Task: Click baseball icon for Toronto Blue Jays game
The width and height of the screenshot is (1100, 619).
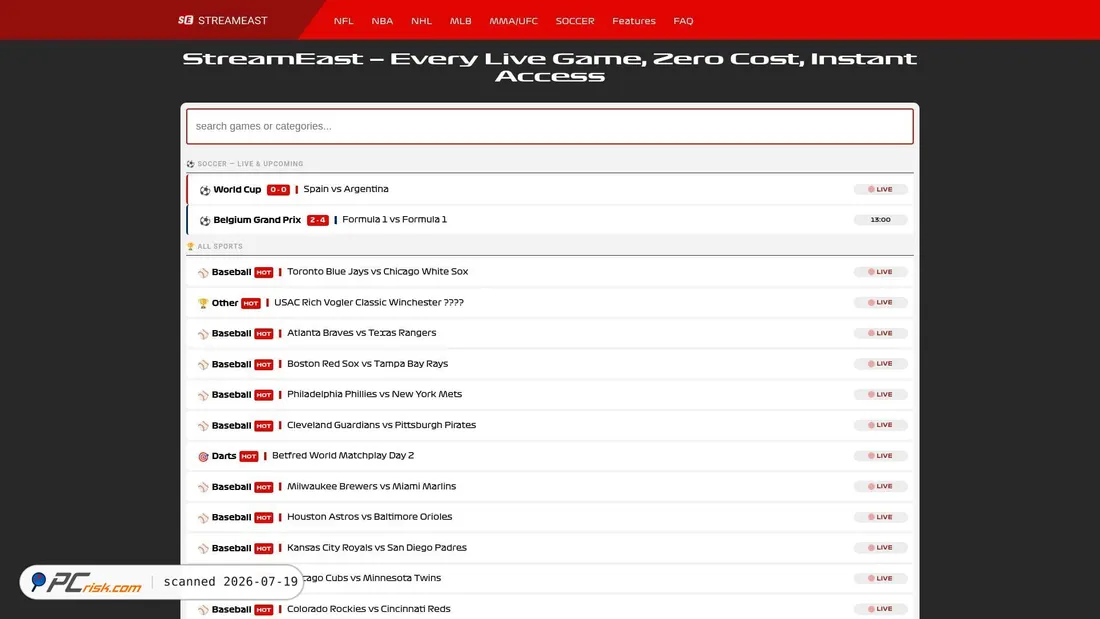Action: click(203, 272)
